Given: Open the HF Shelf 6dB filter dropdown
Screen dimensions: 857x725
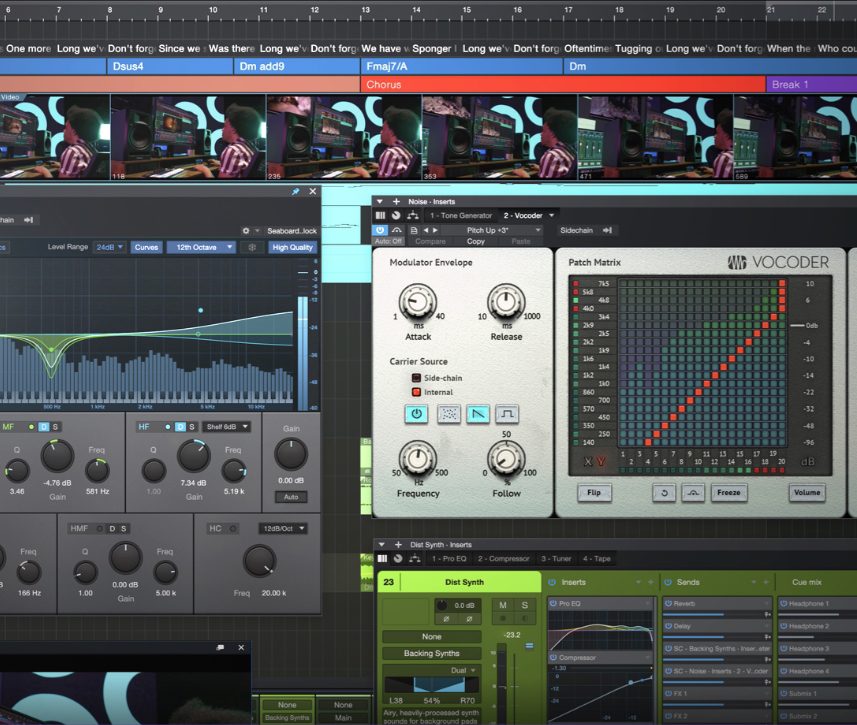Looking at the screenshot, I should pyautogui.click(x=226, y=426).
